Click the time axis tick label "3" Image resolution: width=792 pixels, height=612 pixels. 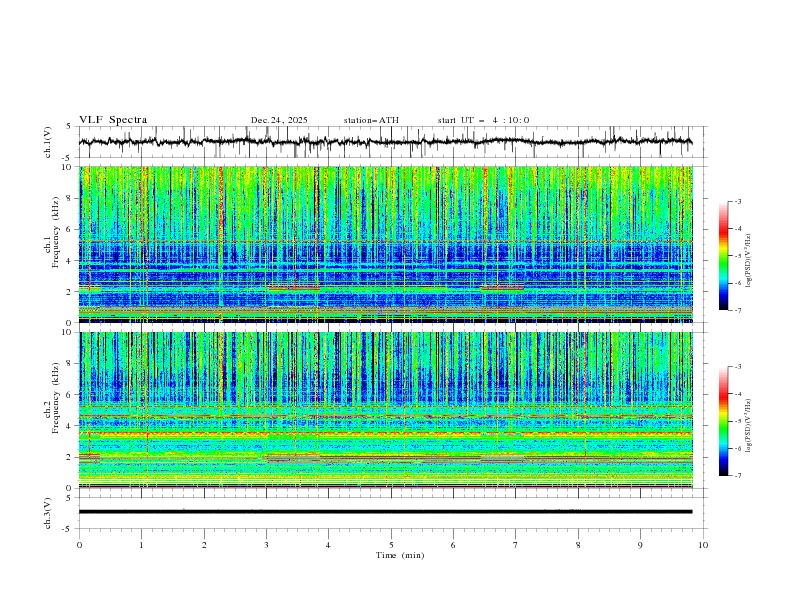tap(266, 545)
